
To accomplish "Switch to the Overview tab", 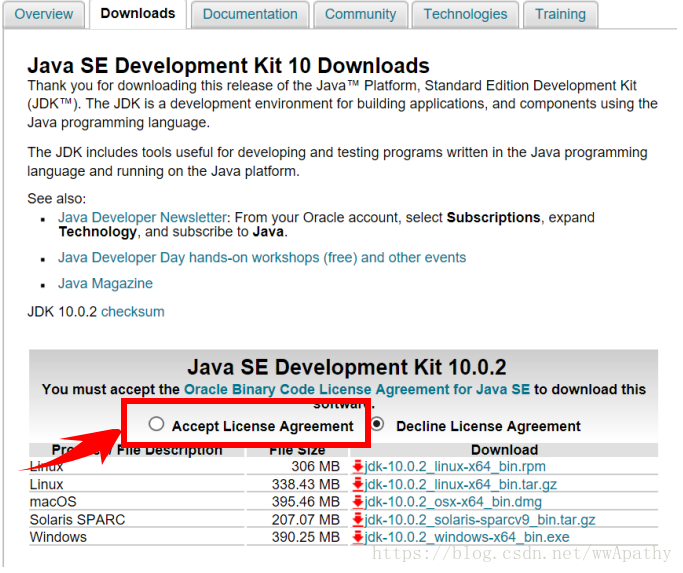I will [44, 14].
